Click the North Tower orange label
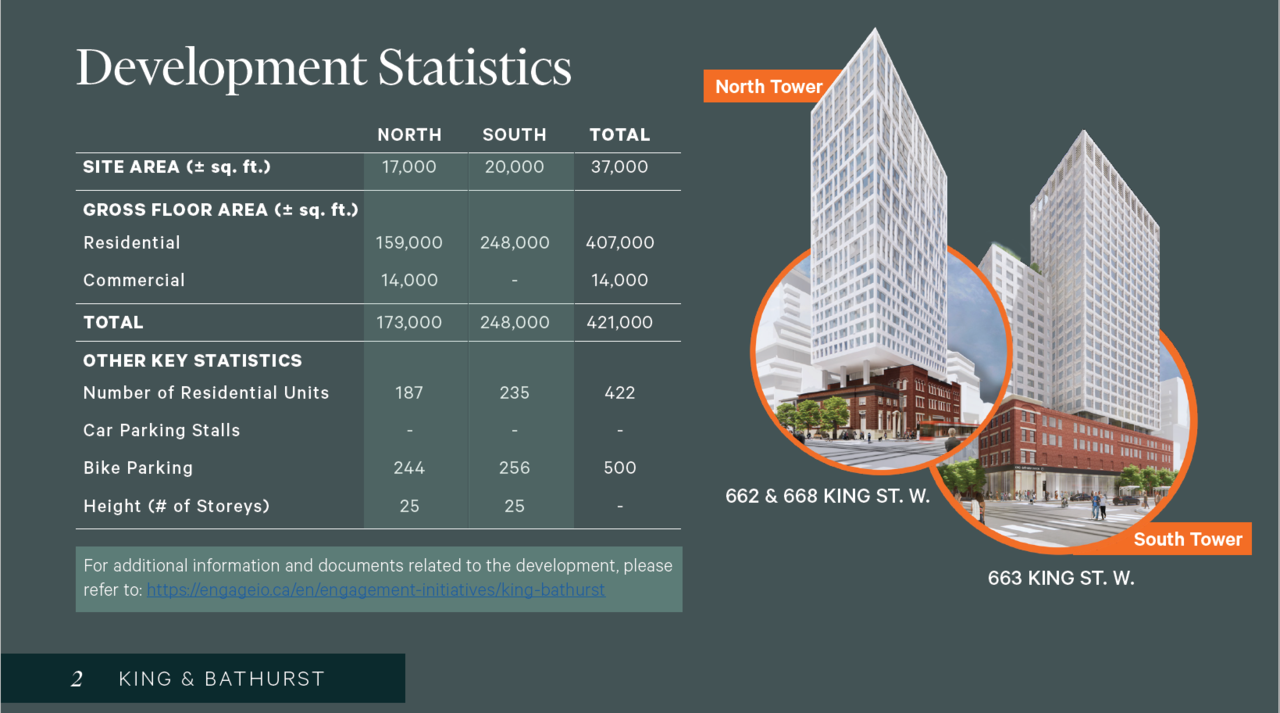The image size is (1280, 713). (x=768, y=86)
